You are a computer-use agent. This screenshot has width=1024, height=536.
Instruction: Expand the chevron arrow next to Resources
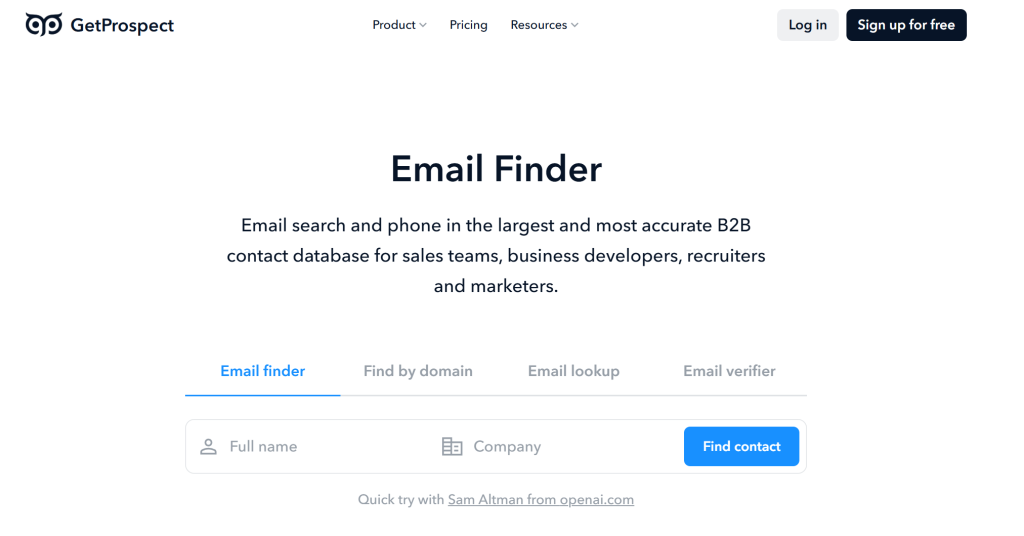tap(575, 25)
